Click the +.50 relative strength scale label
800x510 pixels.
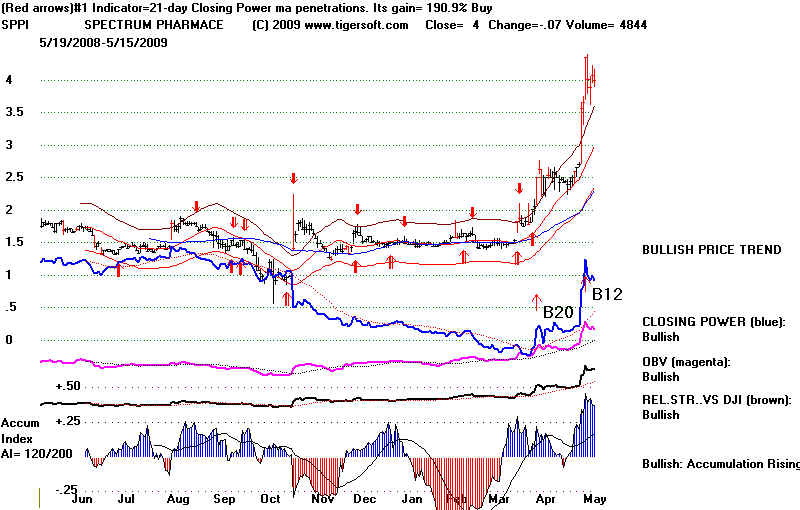click(68, 386)
